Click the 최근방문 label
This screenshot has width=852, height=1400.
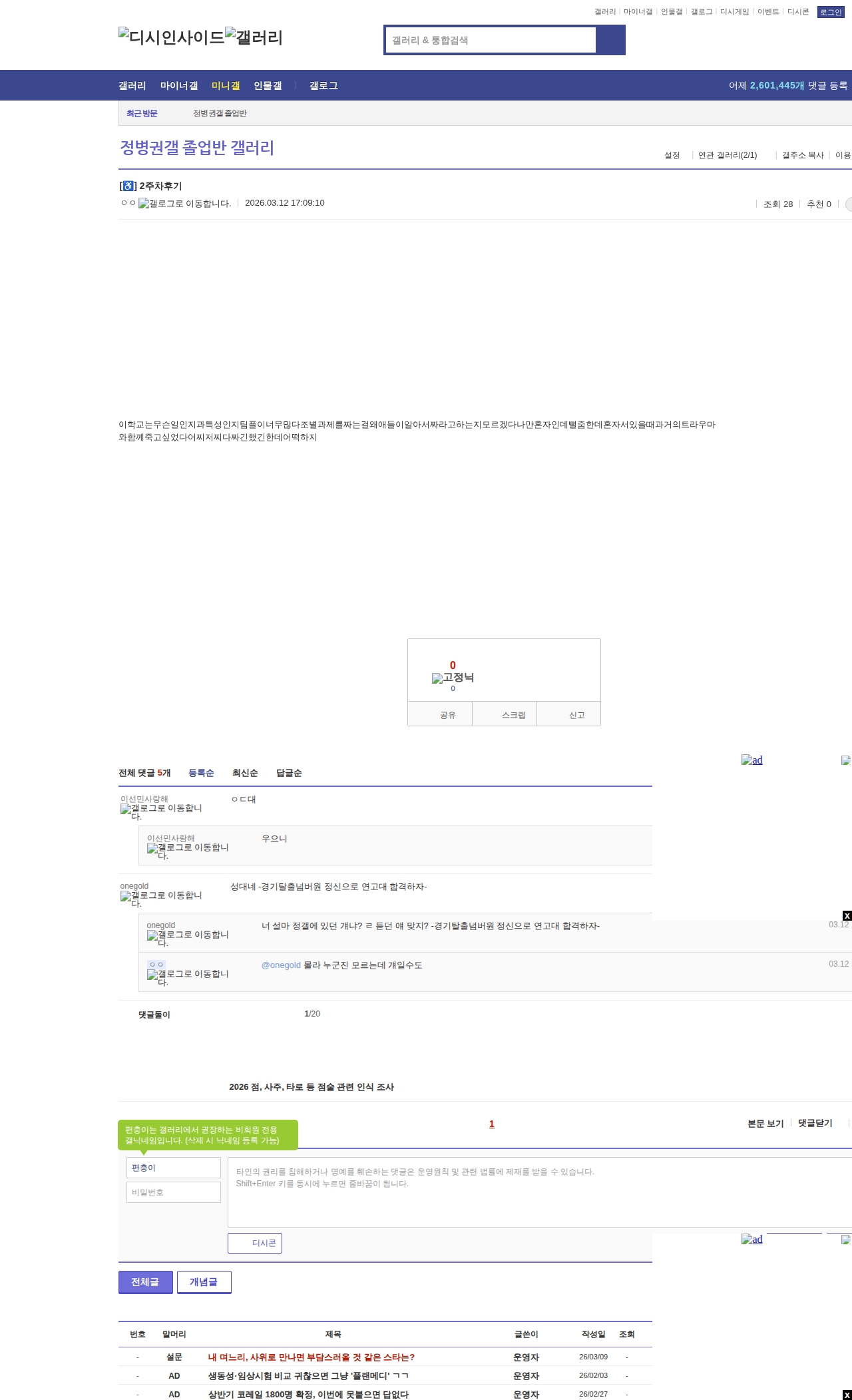142,114
